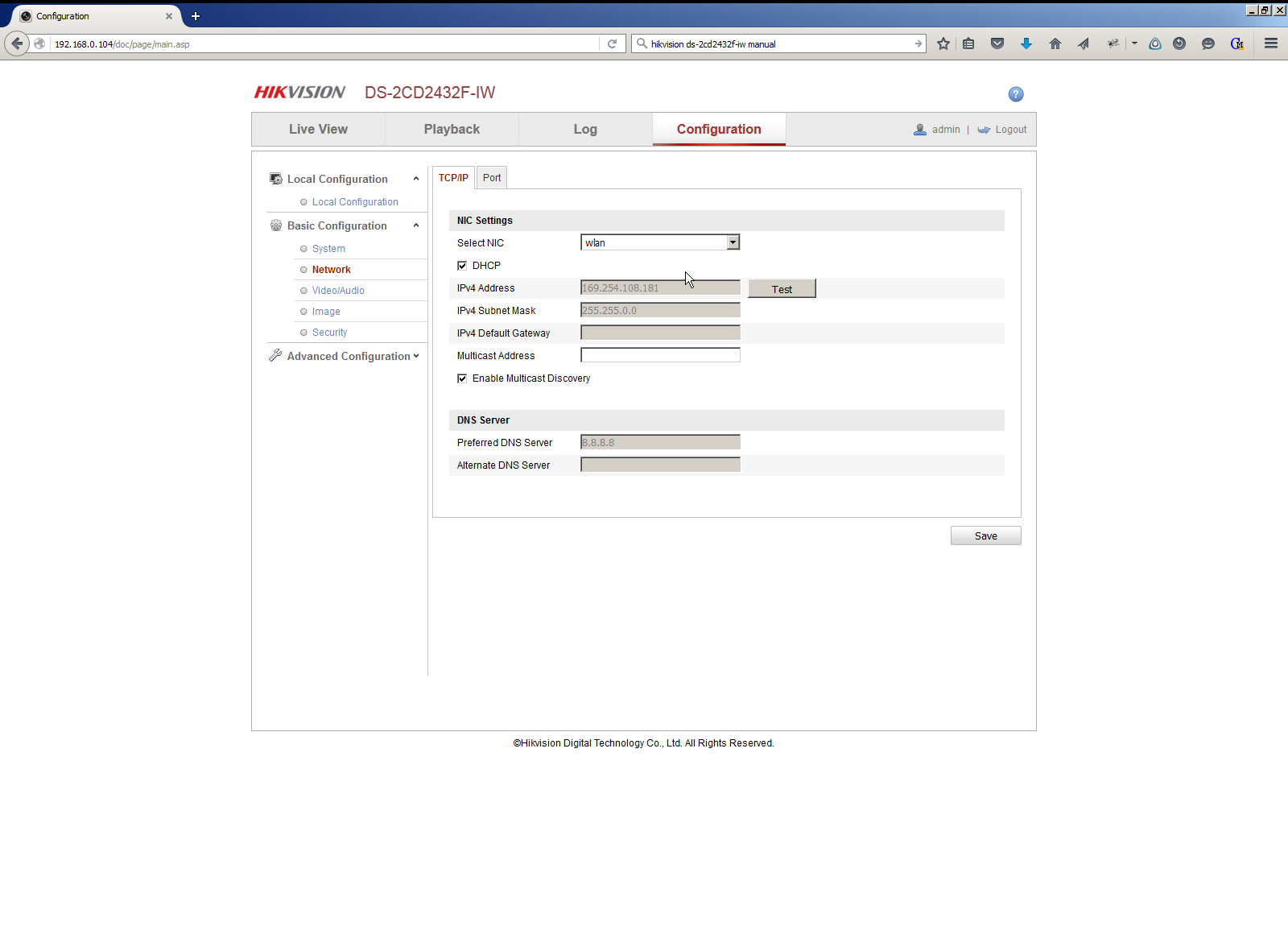Screen dimensions: 1288x947
Task: Click the NIC Settings section header
Action: [726, 221]
